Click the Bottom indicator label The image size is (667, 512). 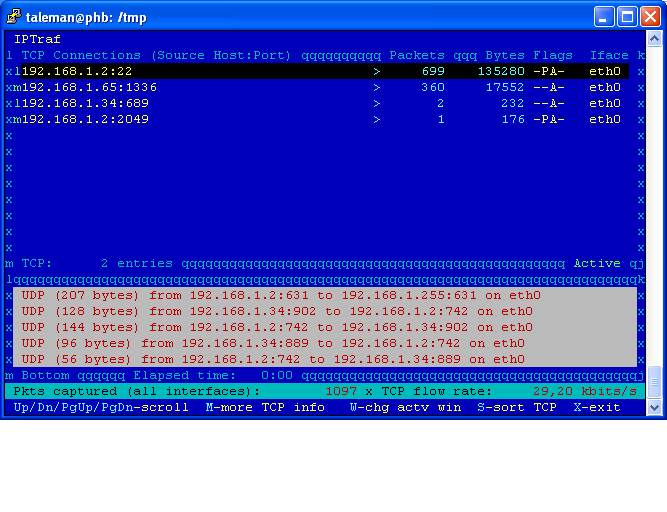coord(46,375)
